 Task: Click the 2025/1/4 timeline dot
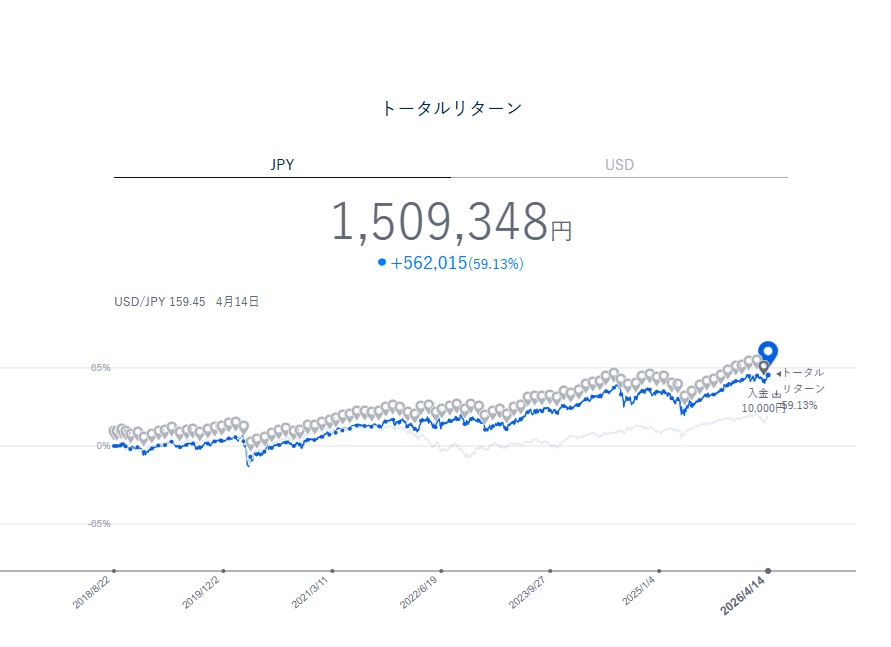[659, 571]
